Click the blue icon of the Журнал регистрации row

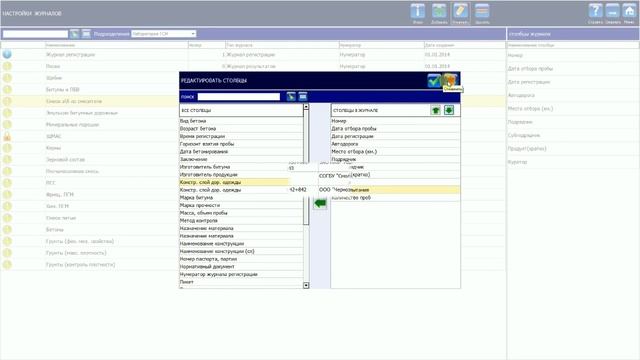coord(7,54)
